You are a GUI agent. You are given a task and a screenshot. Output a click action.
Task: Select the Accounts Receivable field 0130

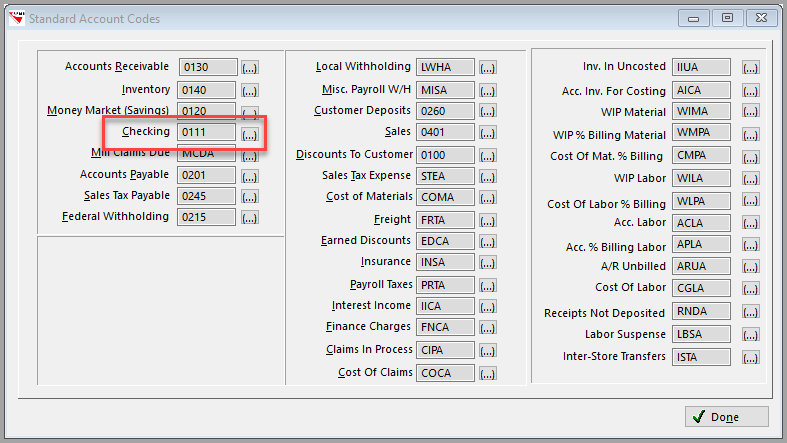coord(208,67)
